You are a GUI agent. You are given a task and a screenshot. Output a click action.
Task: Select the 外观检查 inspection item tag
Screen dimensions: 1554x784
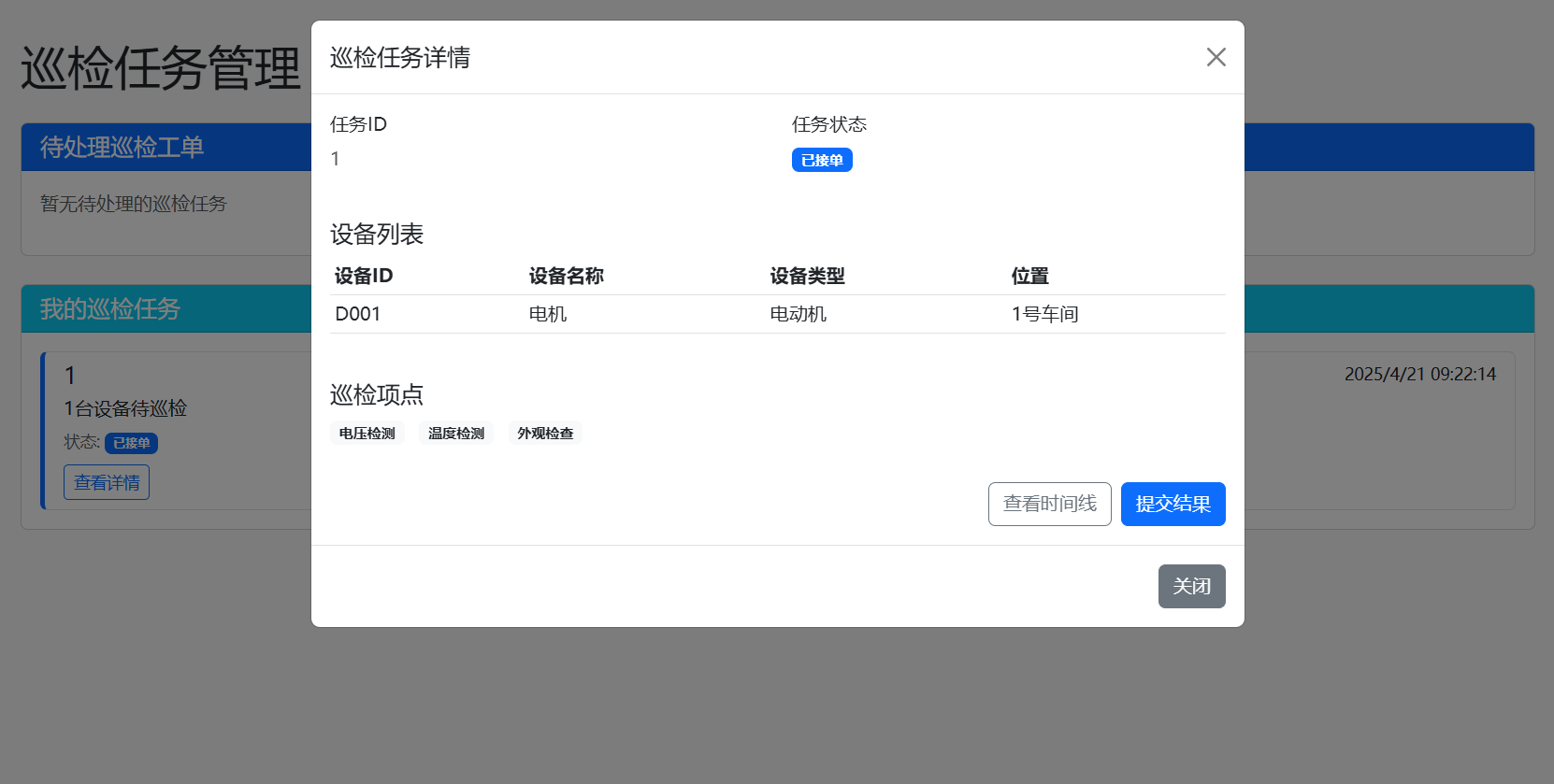click(545, 433)
